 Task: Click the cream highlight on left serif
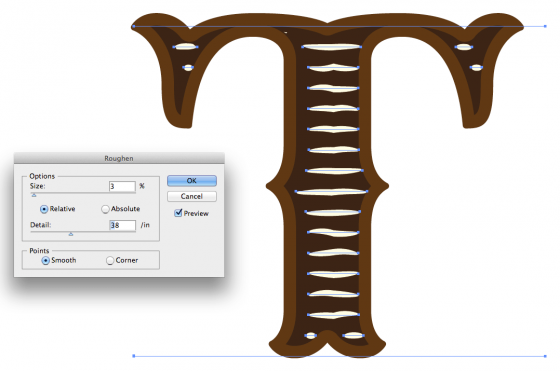[x=185, y=46]
